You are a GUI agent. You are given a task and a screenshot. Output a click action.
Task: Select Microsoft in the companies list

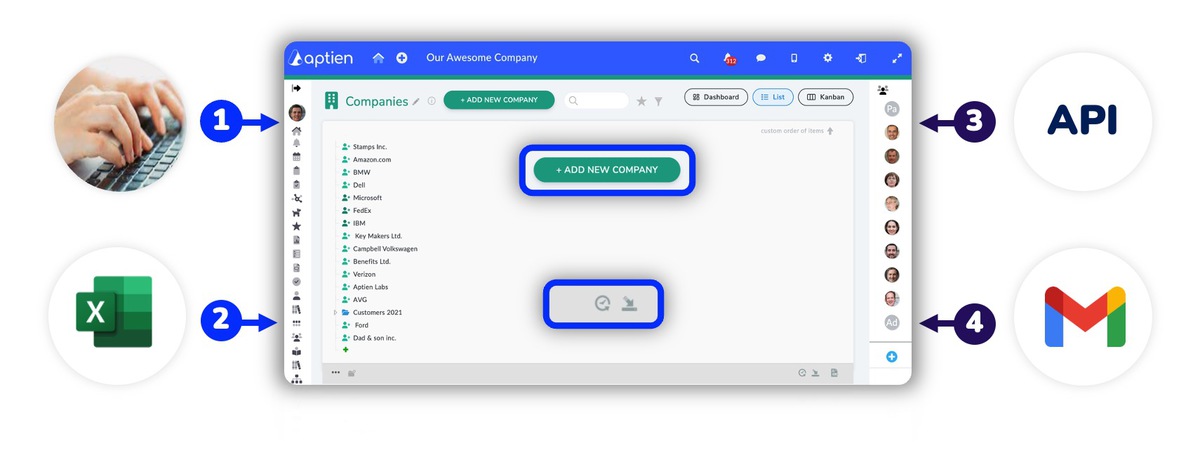(x=368, y=198)
